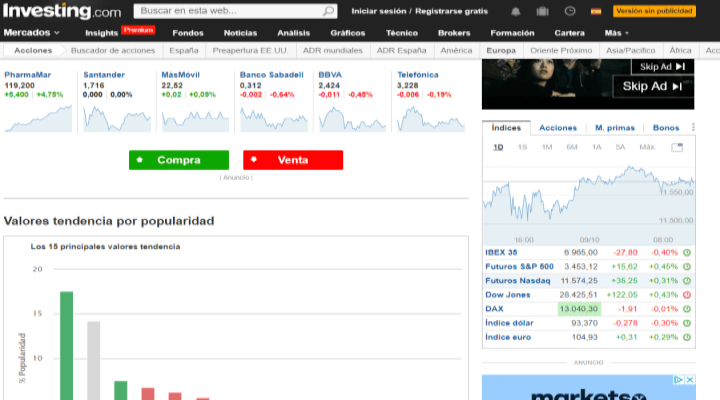This screenshot has width=720, height=400.
Task: Open the Cartera menu
Action: (569, 33)
